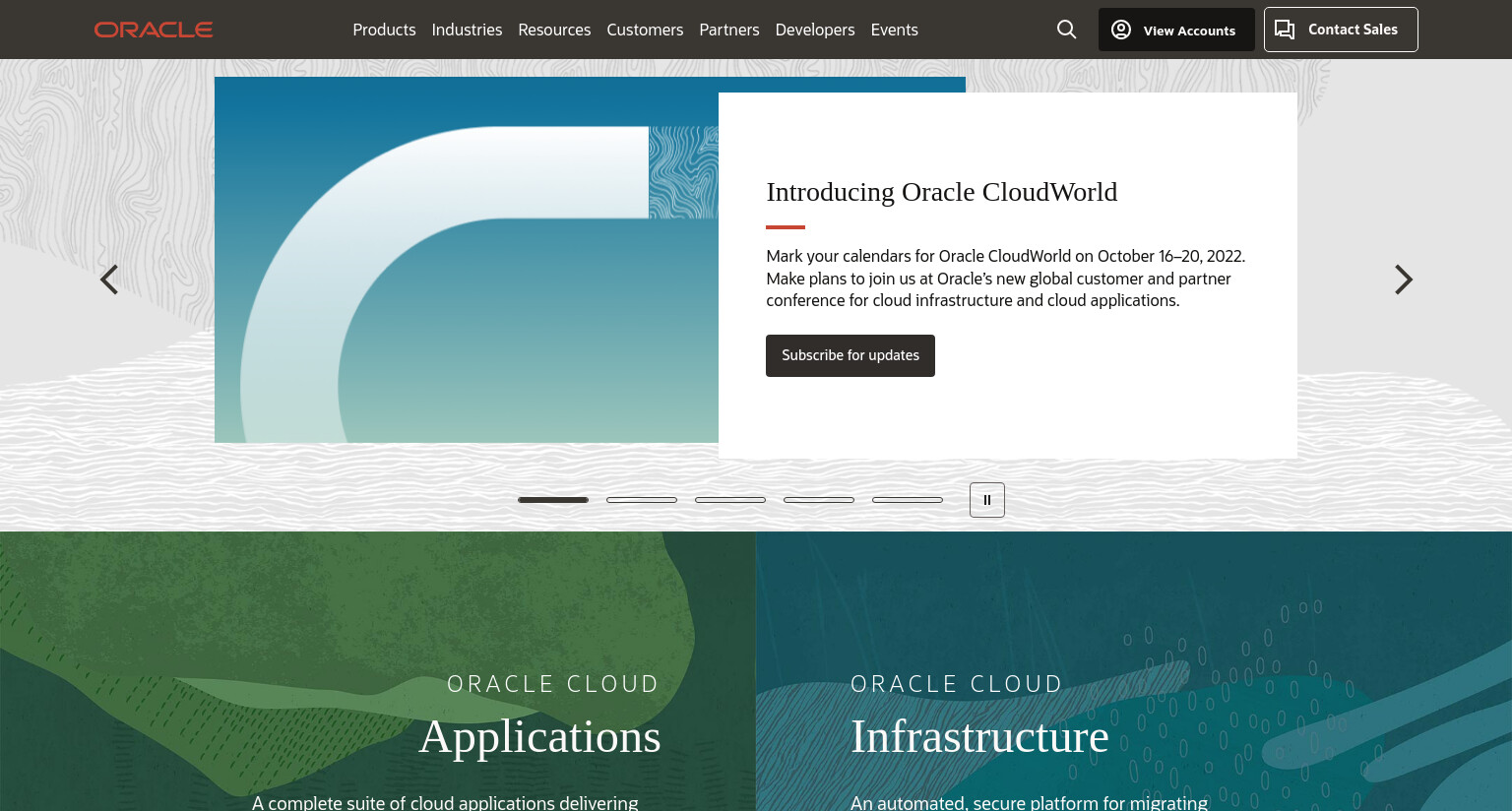1512x811 pixels.
Task: Open the Products menu
Action: pos(384,30)
